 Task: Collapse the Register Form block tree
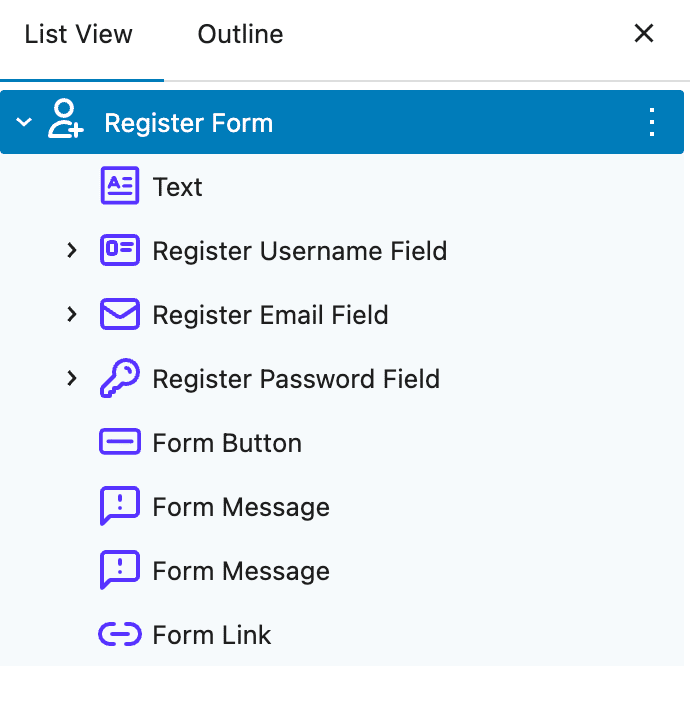[x=25, y=123]
